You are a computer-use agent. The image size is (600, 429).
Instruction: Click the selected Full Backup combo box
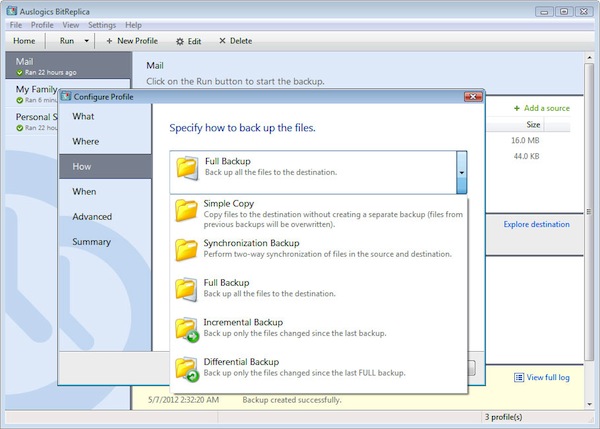coord(310,167)
